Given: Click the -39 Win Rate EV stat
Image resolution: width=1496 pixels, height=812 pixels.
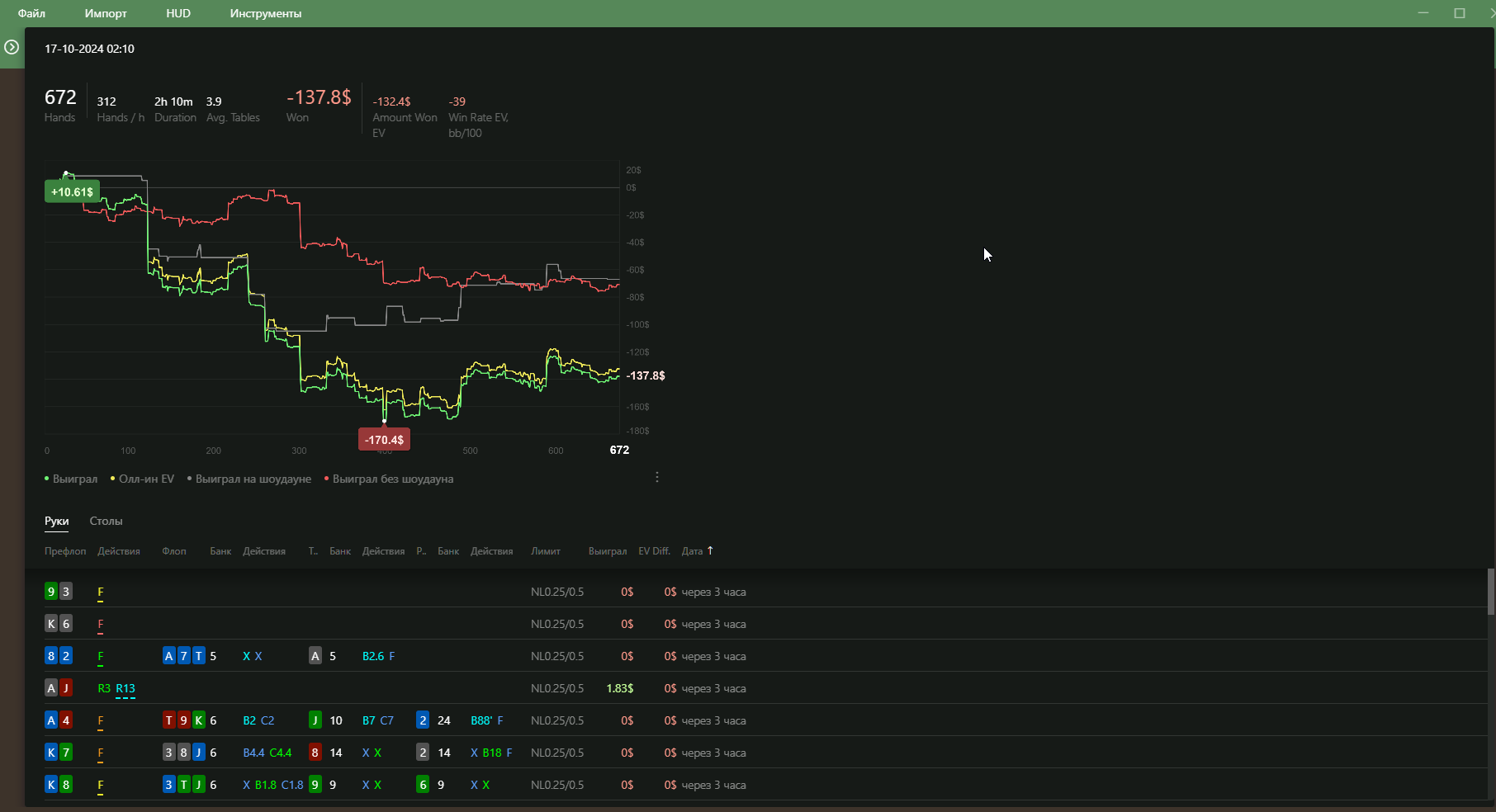Looking at the screenshot, I should click(478, 116).
